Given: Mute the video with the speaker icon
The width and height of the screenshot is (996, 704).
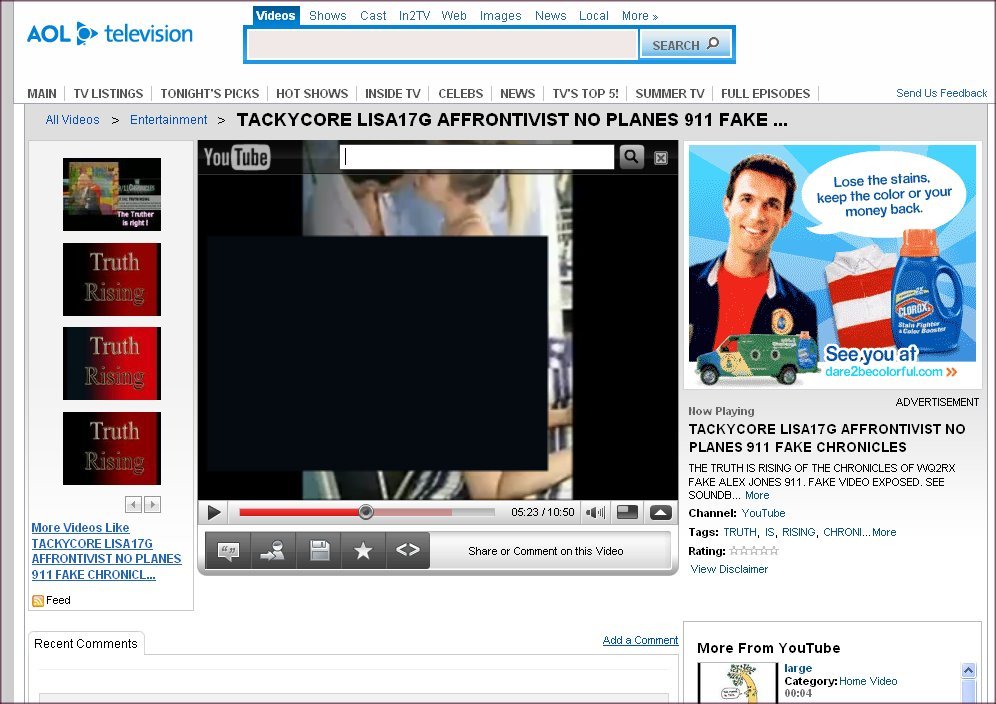Looking at the screenshot, I should pyautogui.click(x=595, y=512).
